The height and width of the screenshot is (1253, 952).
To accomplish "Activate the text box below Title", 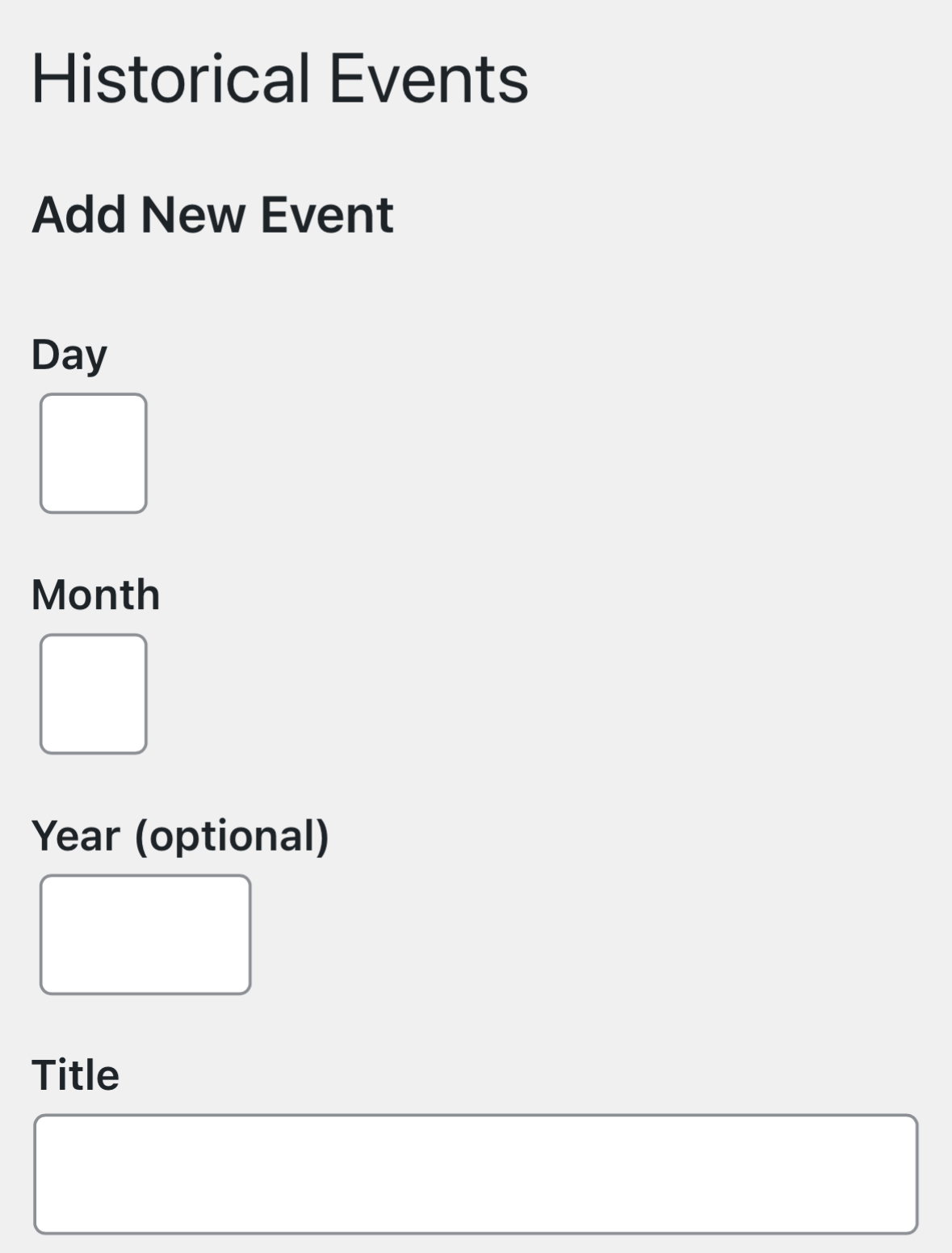I will (x=476, y=1175).
